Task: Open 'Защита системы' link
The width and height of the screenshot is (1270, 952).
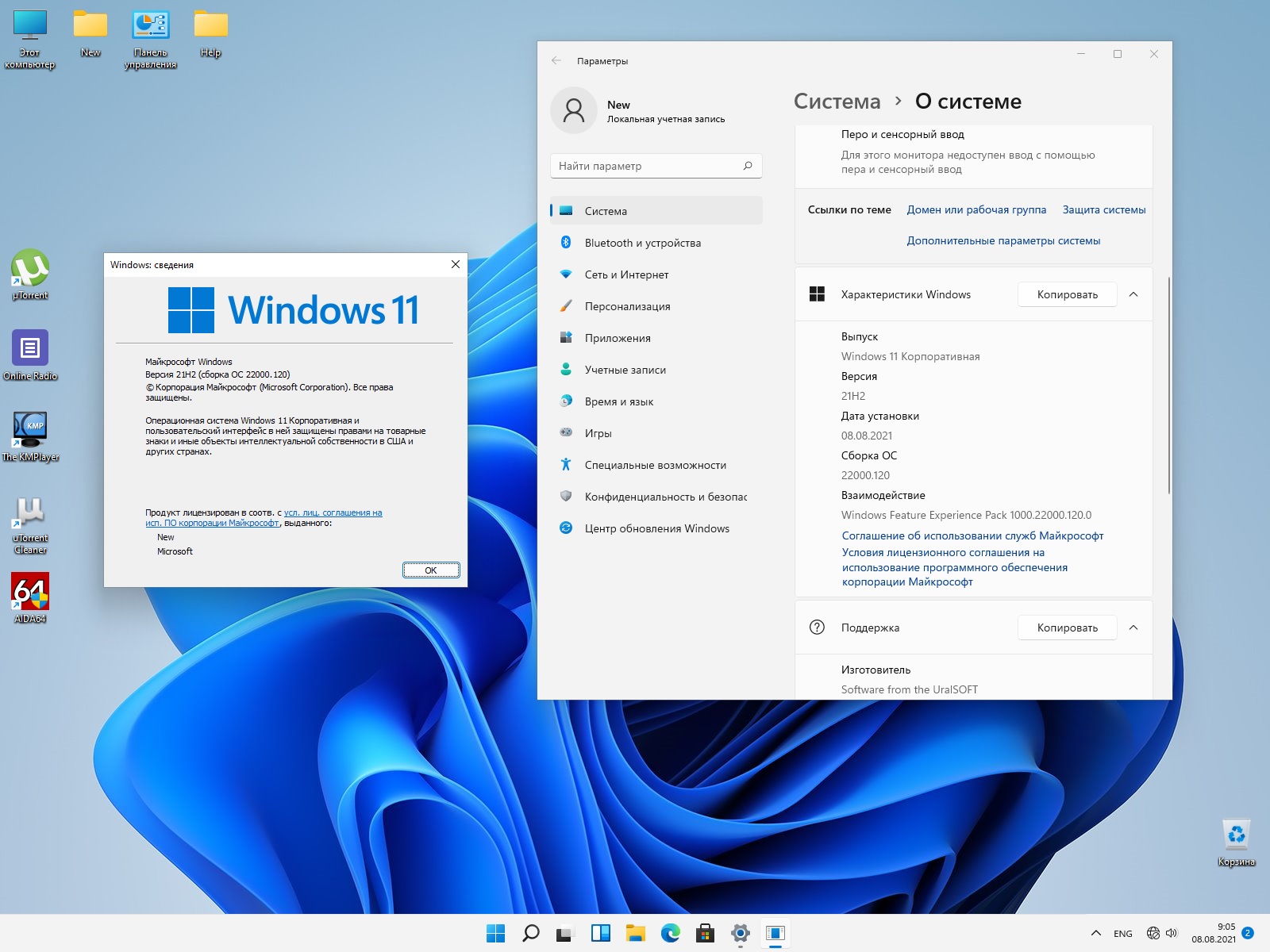Action: point(1104,209)
